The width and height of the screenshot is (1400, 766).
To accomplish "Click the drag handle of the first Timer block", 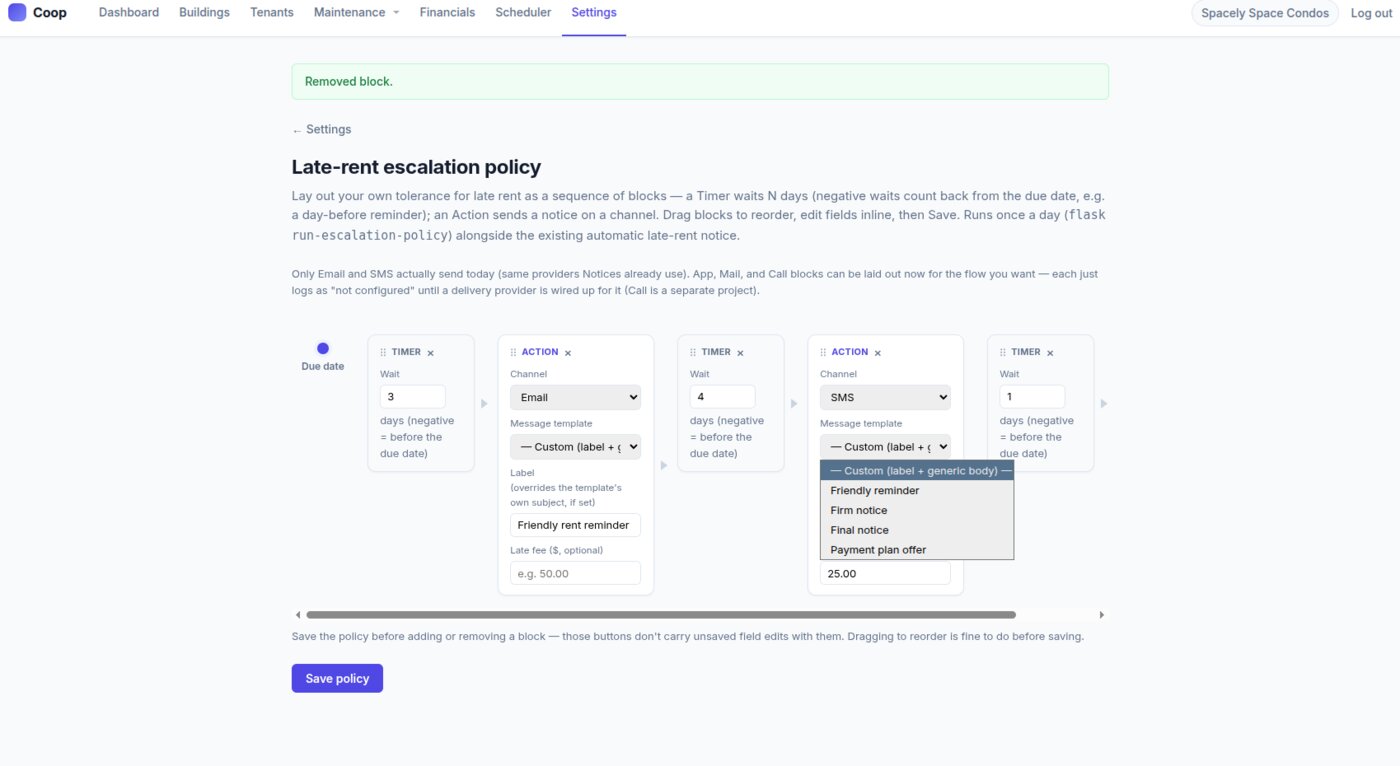I will (384, 353).
